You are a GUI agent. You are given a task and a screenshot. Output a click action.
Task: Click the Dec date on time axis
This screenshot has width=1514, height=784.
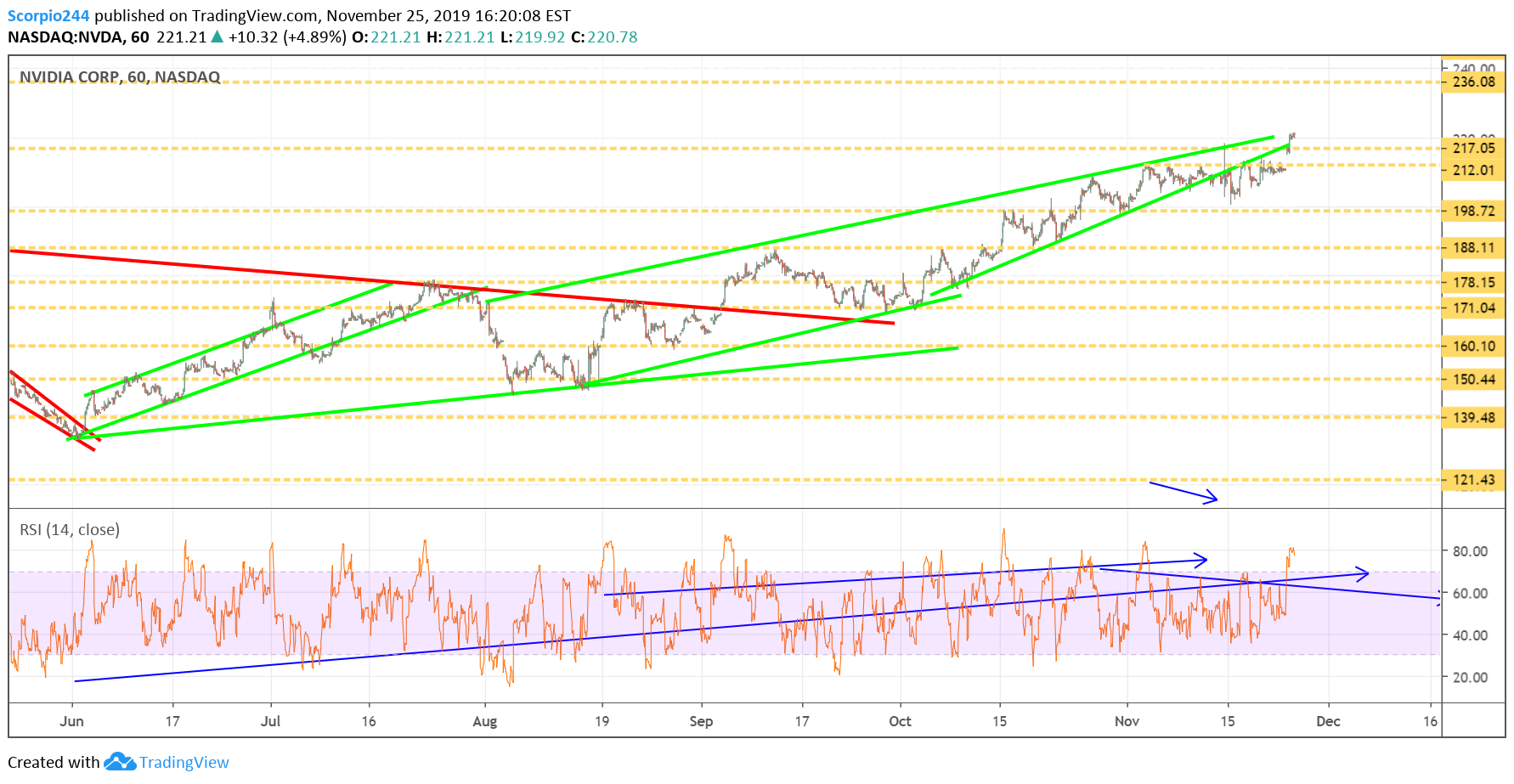pos(1328,721)
